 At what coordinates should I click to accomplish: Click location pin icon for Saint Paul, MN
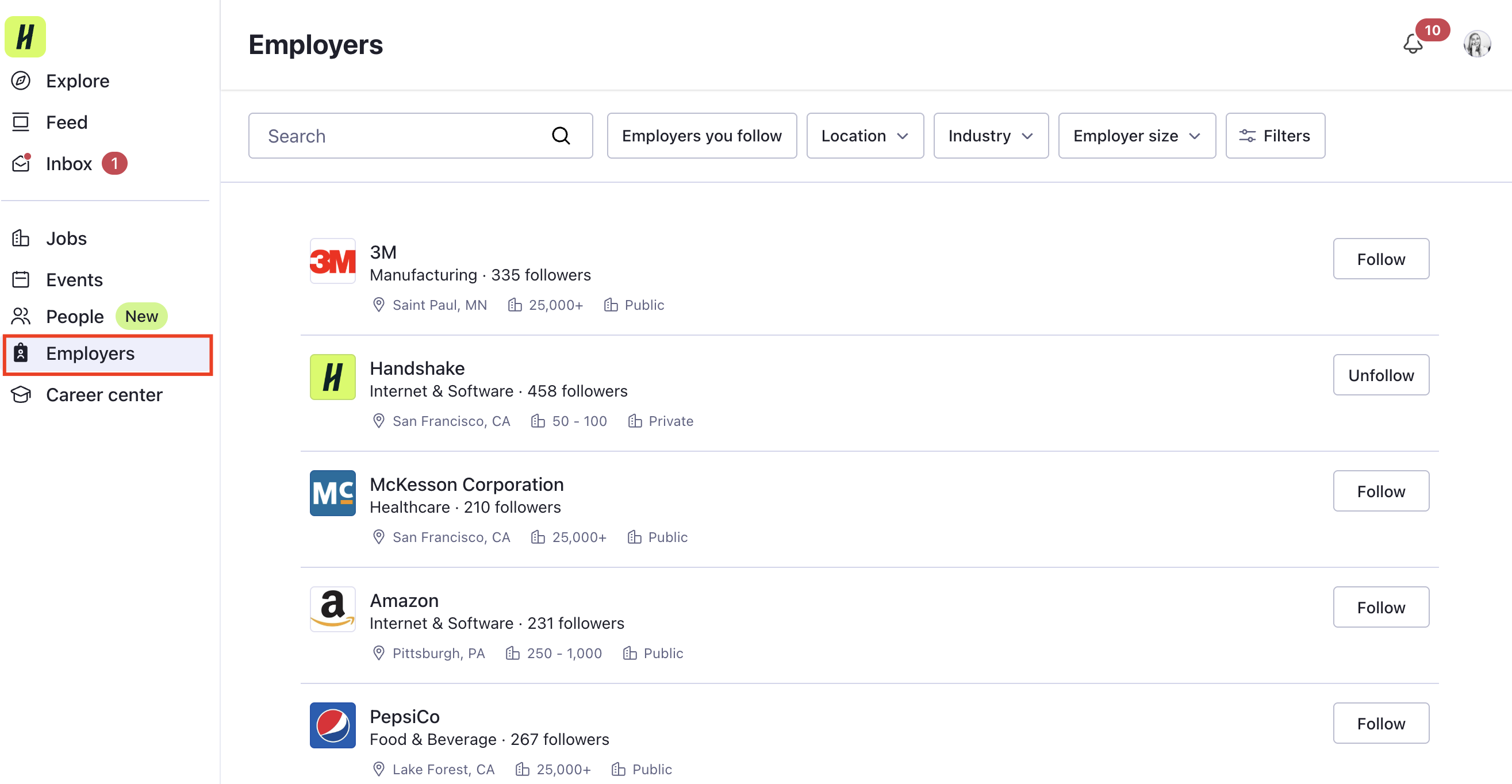coord(379,305)
